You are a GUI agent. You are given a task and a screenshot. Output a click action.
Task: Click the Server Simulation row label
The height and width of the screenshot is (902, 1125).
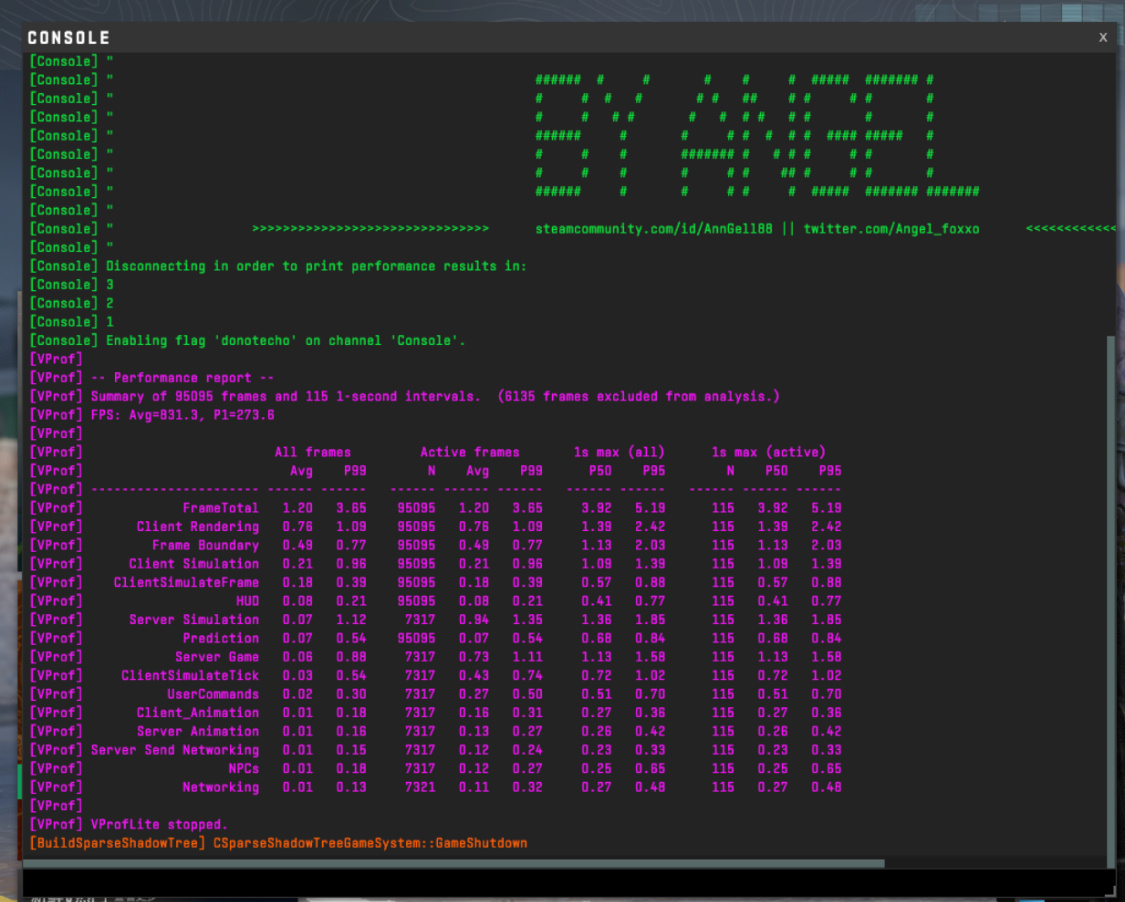(x=194, y=620)
